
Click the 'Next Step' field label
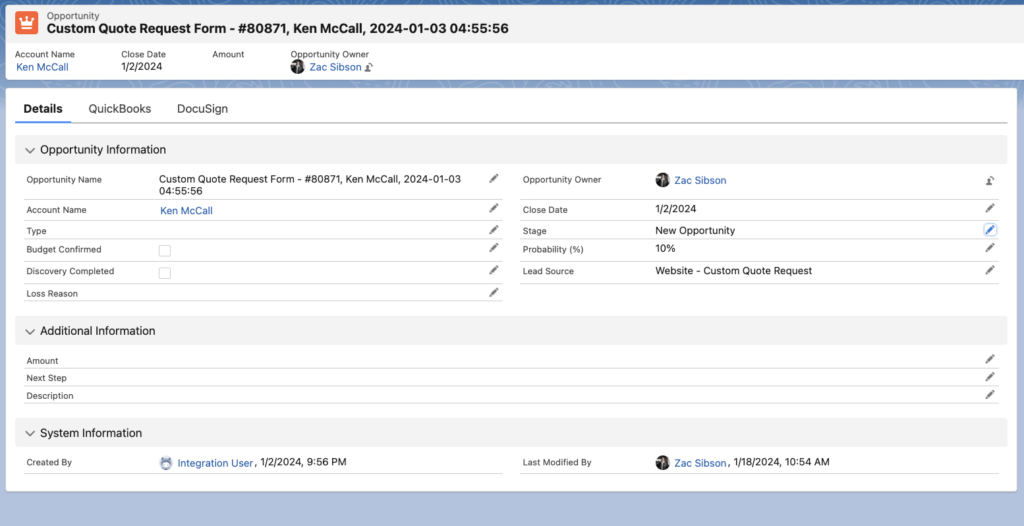coord(46,378)
